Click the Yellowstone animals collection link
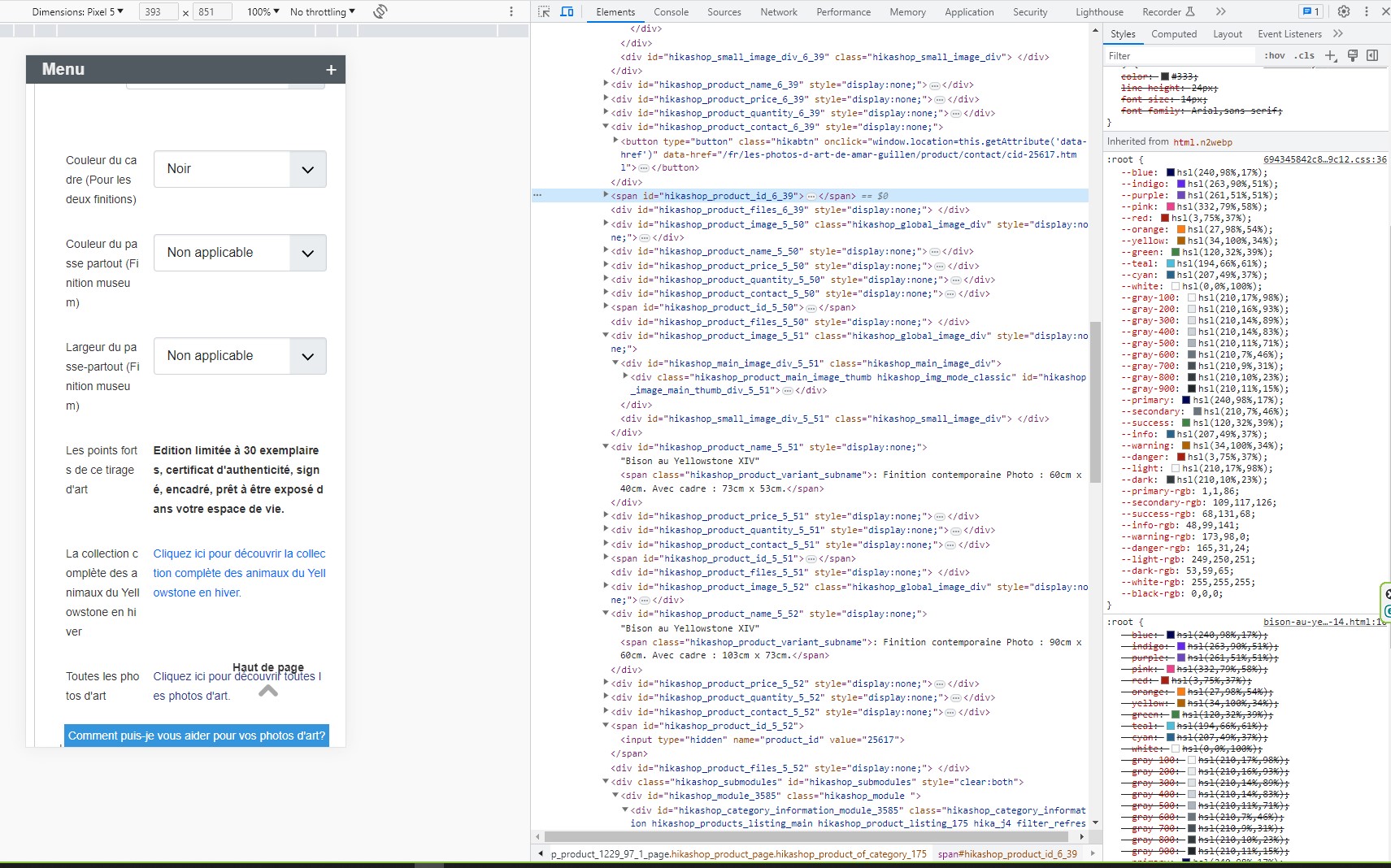The height and width of the screenshot is (868, 1391). pyautogui.click(x=239, y=573)
